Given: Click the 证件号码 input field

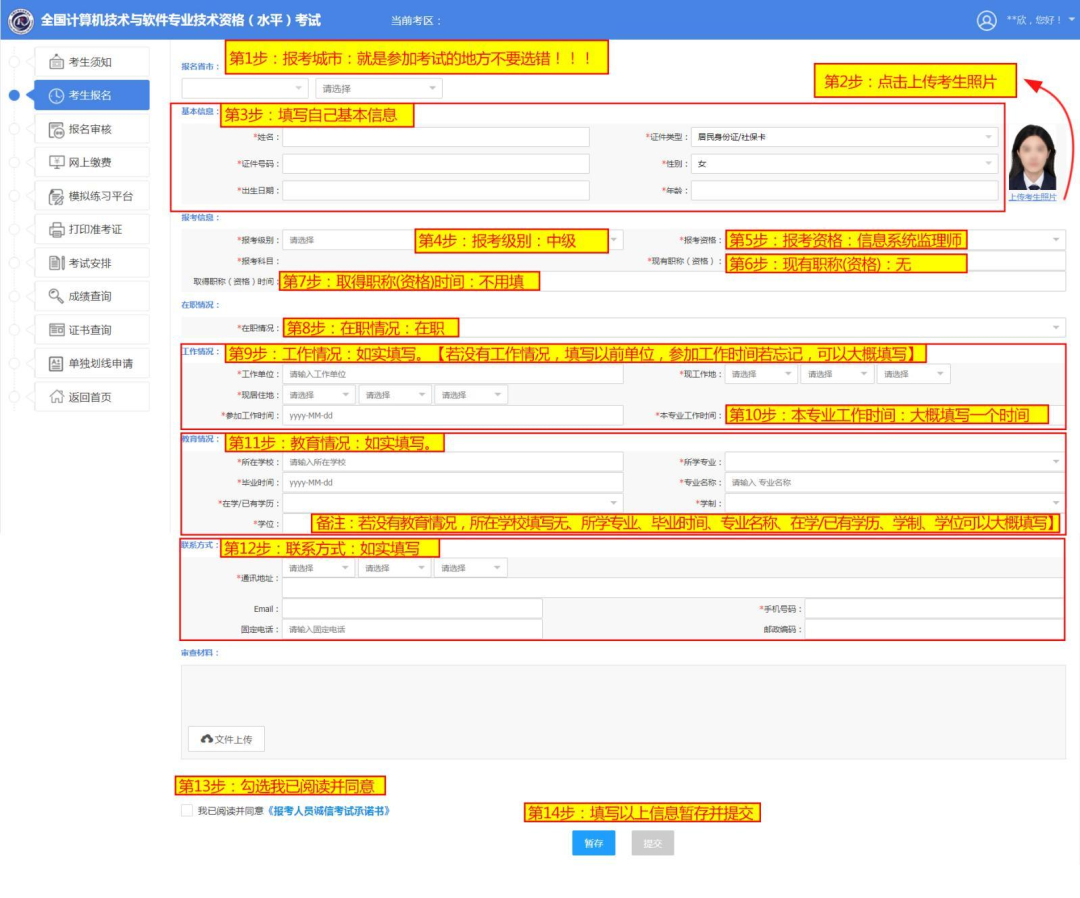Looking at the screenshot, I should coord(436,164).
